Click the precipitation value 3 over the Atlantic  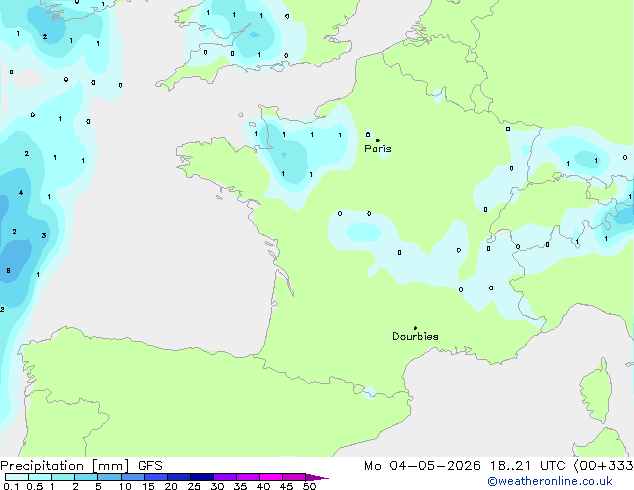44,235
